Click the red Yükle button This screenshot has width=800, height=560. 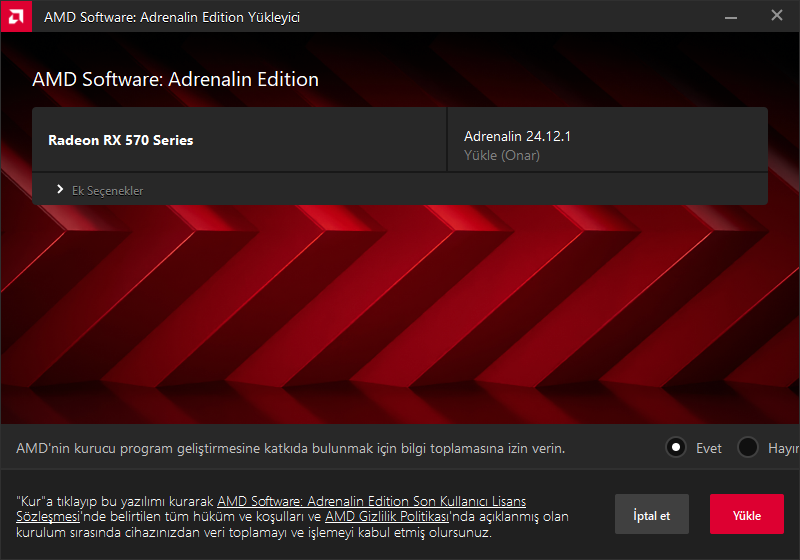click(x=746, y=514)
